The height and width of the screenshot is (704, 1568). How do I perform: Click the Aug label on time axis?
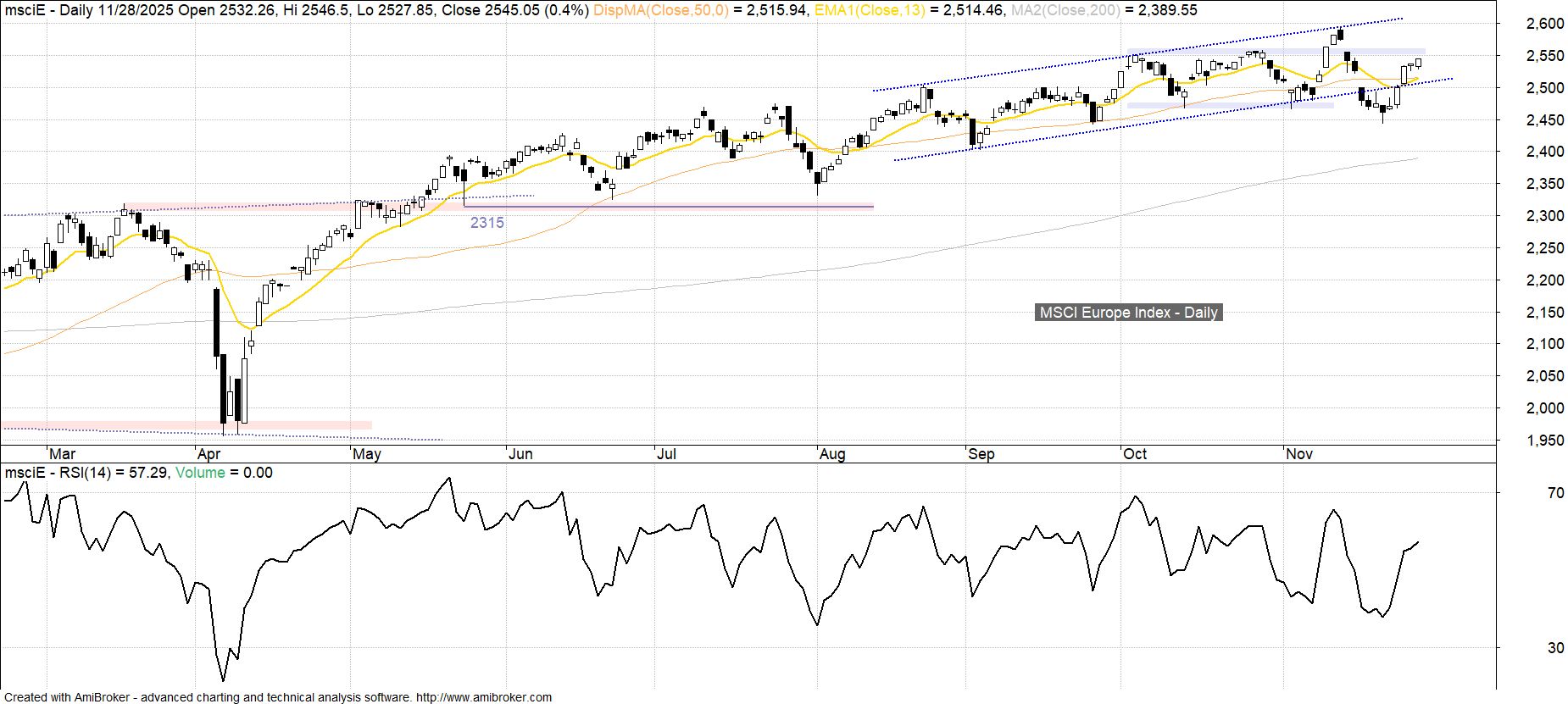831,454
